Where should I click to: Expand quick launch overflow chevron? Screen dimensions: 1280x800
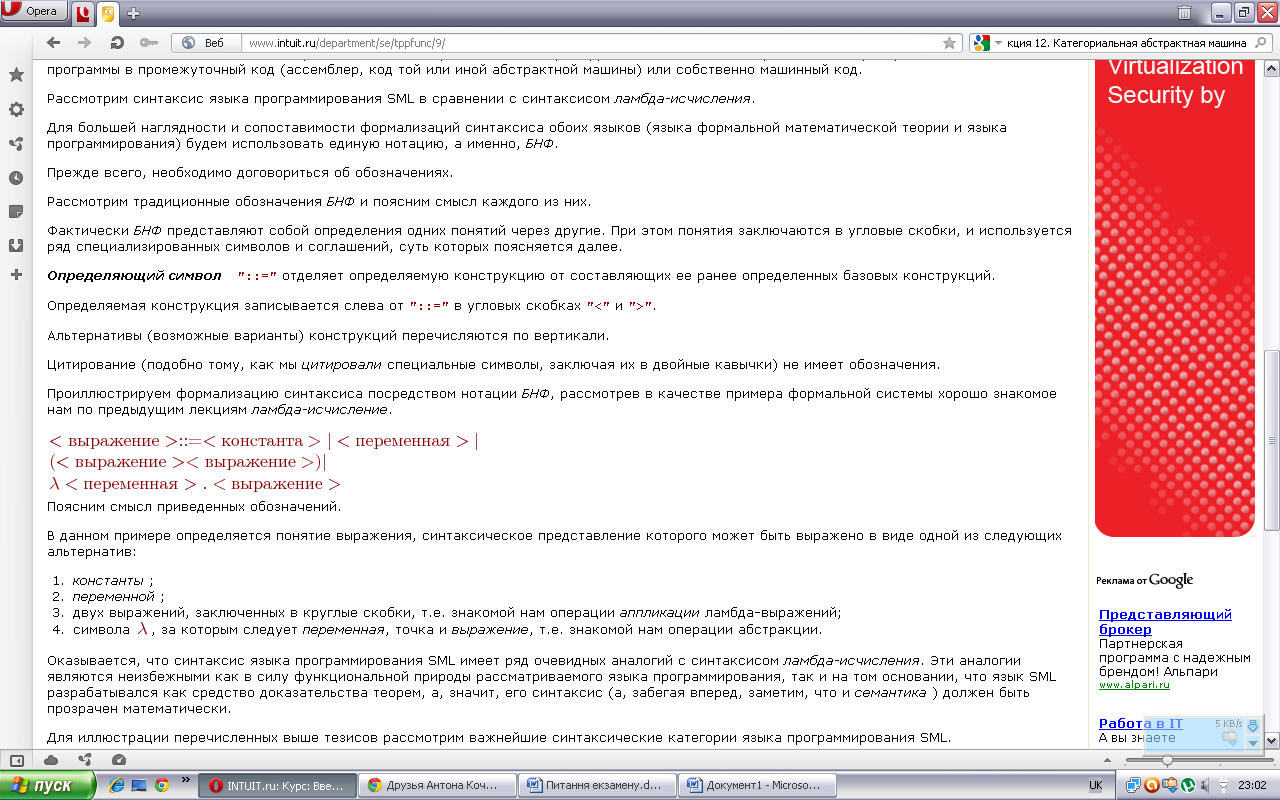coord(185,781)
